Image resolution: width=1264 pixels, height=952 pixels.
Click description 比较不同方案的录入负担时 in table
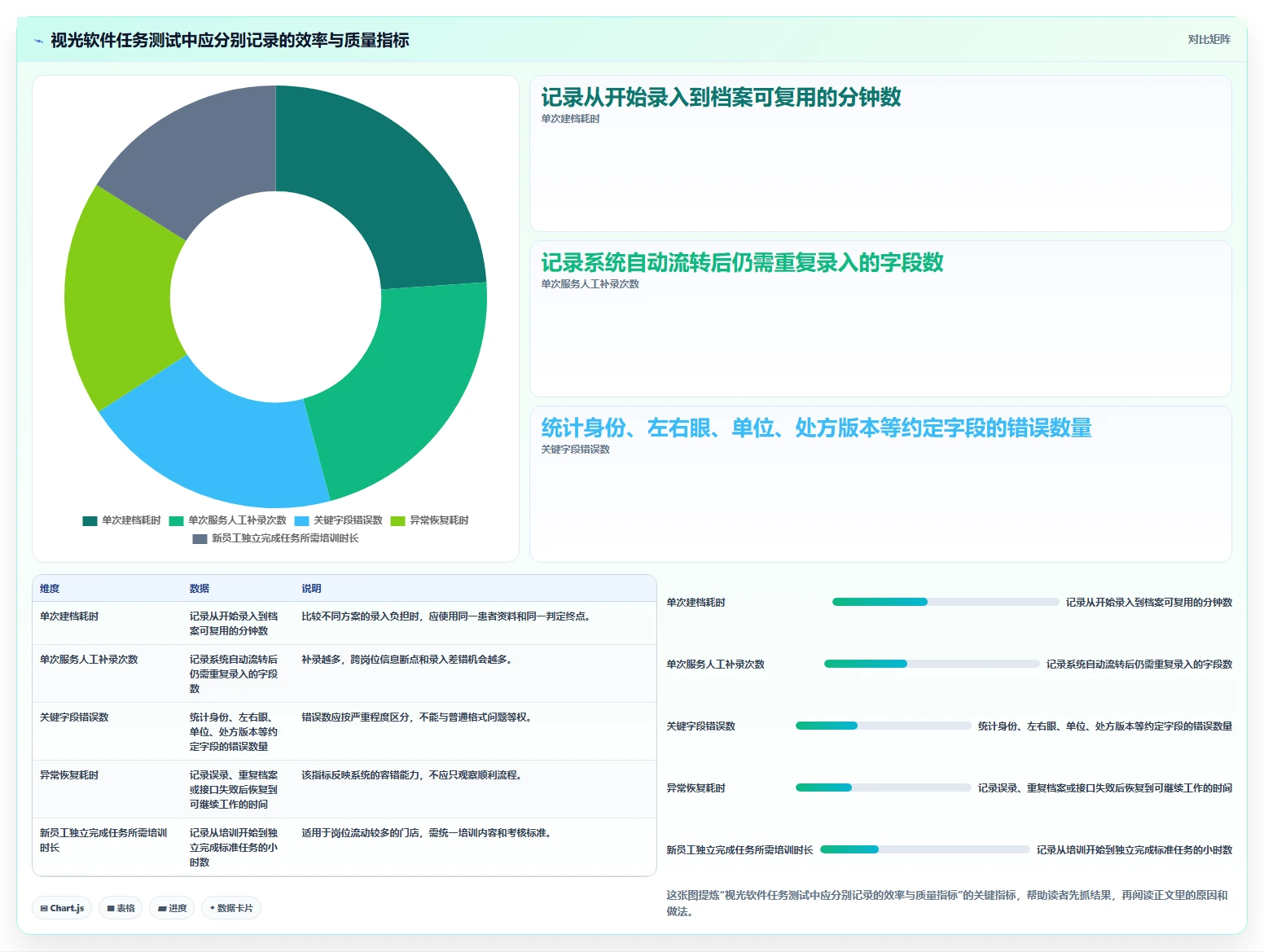coord(445,616)
